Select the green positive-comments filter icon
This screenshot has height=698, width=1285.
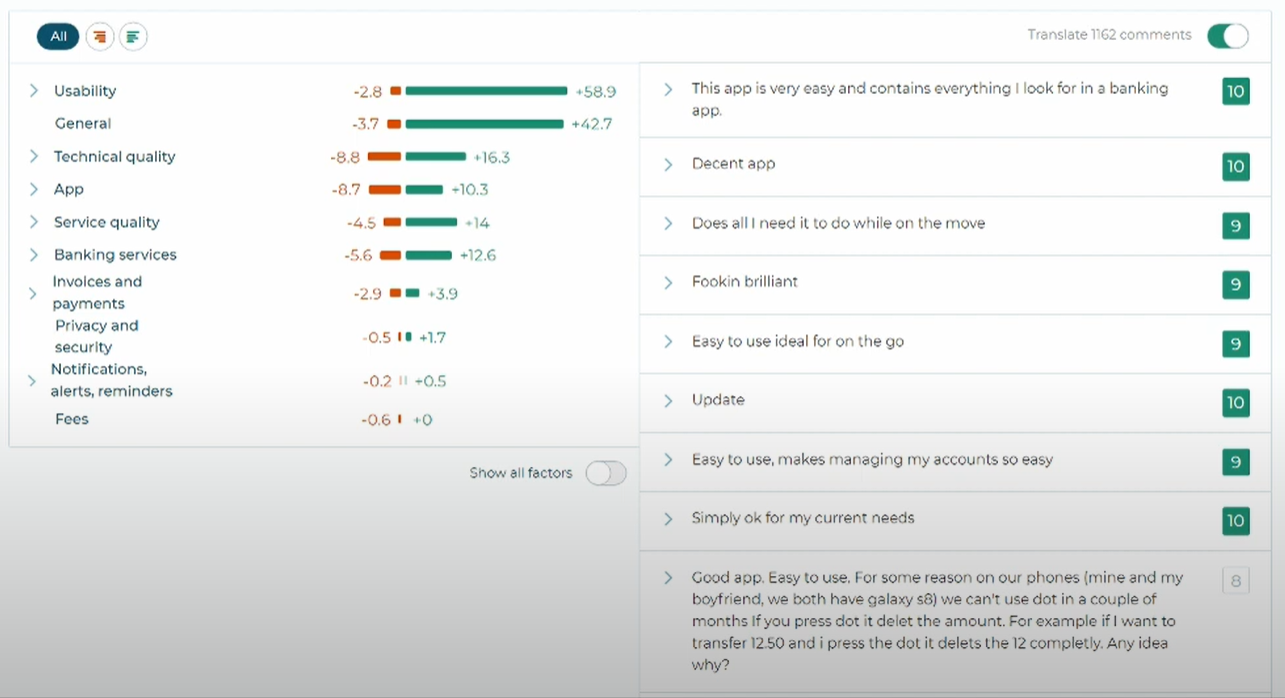coord(133,37)
